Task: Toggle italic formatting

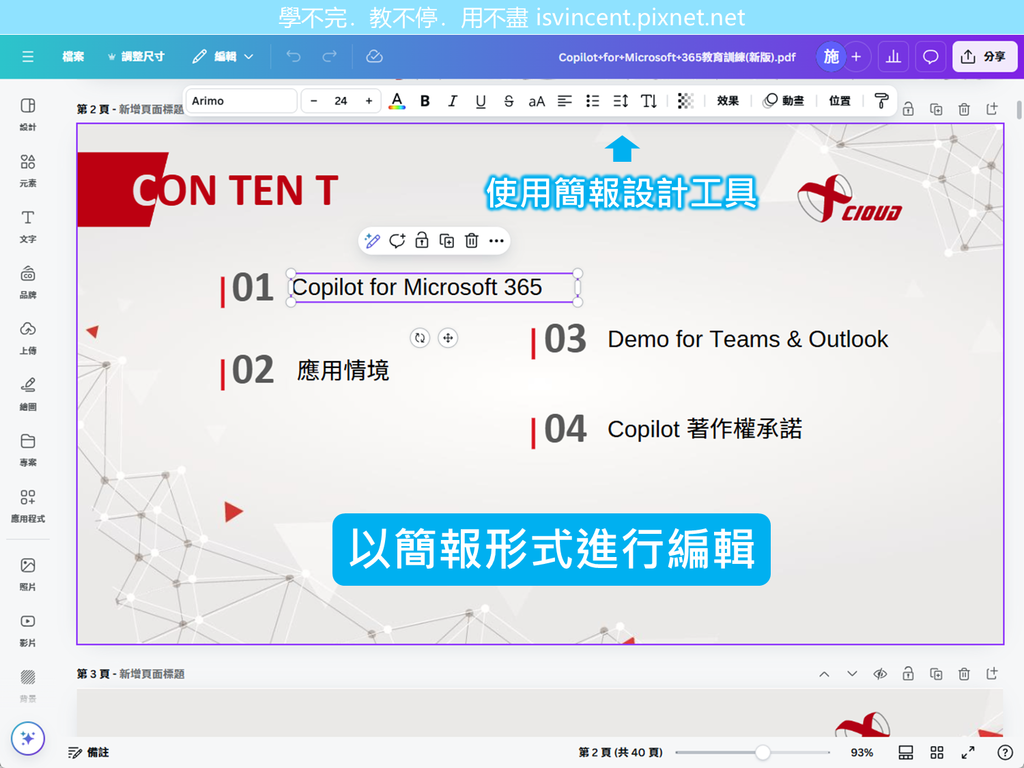Action: (x=453, y=101)
